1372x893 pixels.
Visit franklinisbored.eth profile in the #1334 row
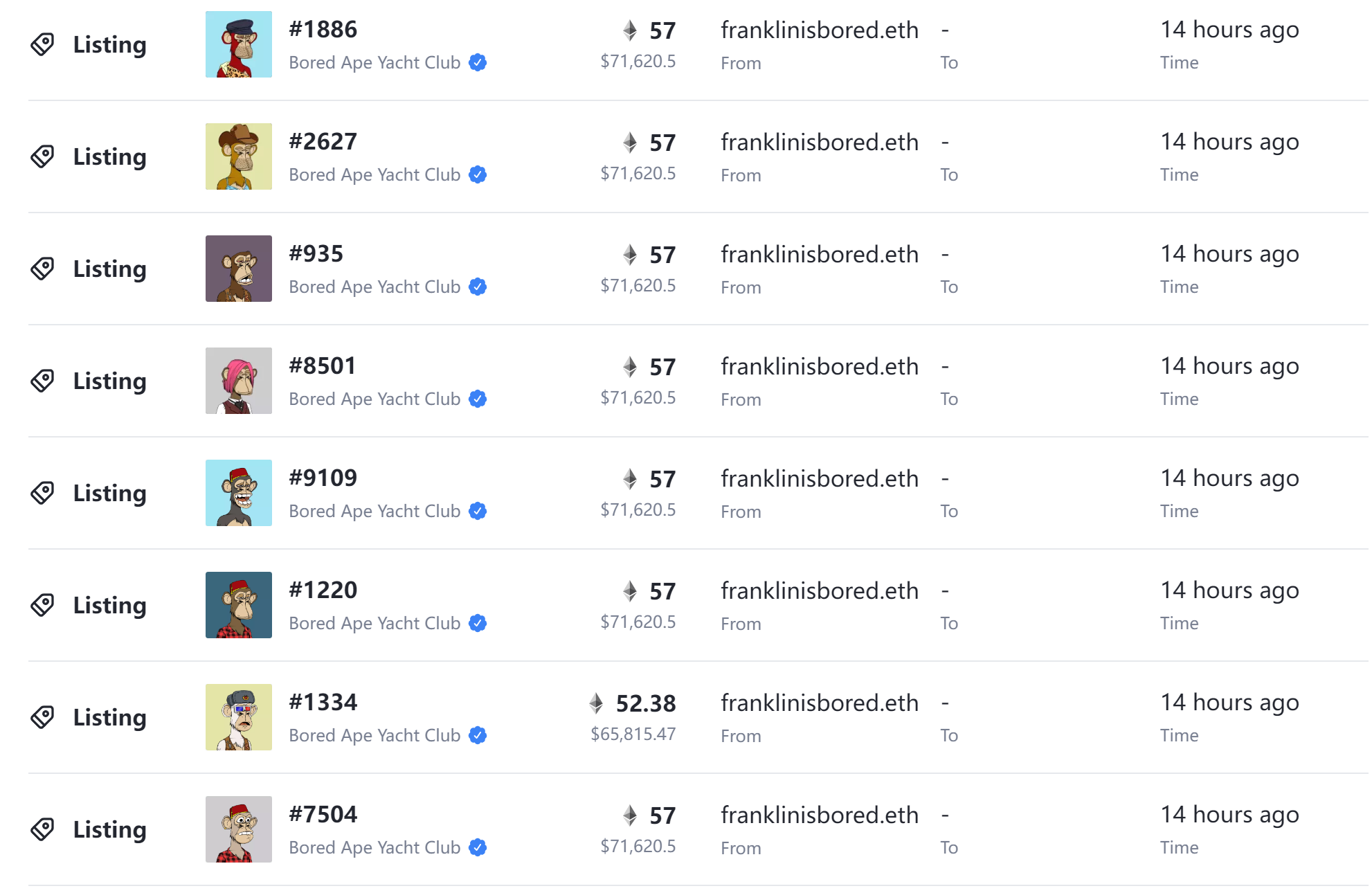point(820,703)
